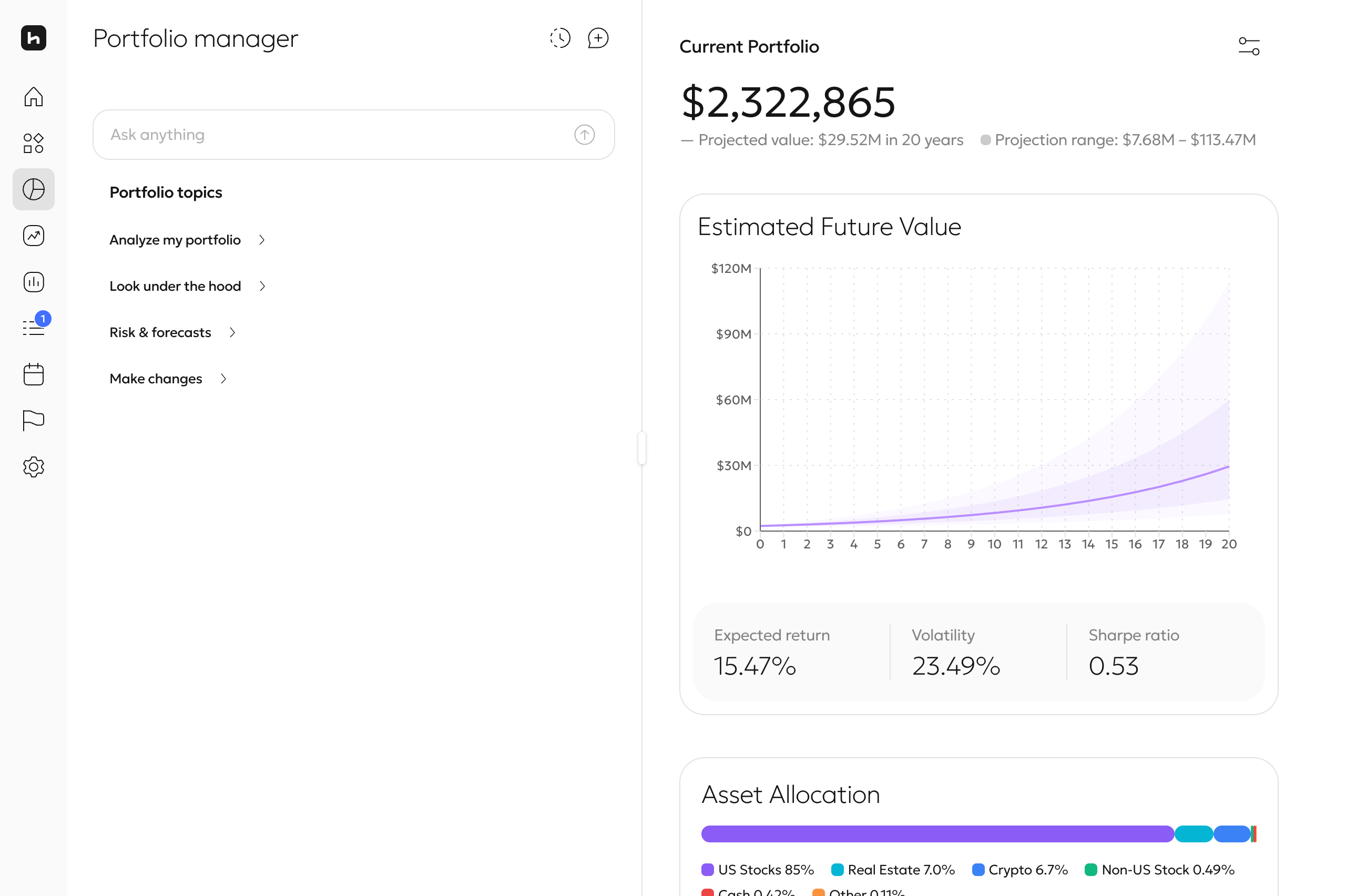Open the calendar icon in sidebar
1346x896 pixels.
click(x=33, y=374)
